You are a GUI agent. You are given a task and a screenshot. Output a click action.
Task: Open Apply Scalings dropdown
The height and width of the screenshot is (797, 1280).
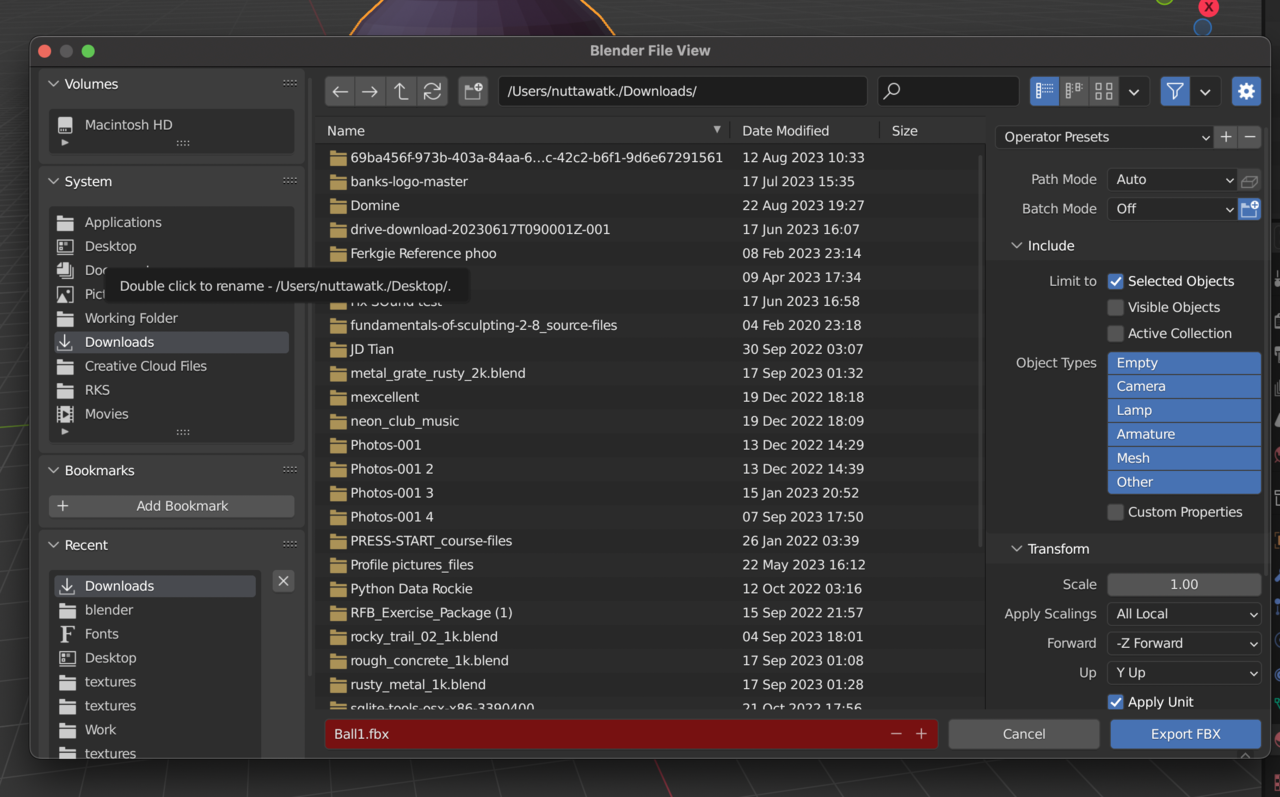click(1184, 614)
